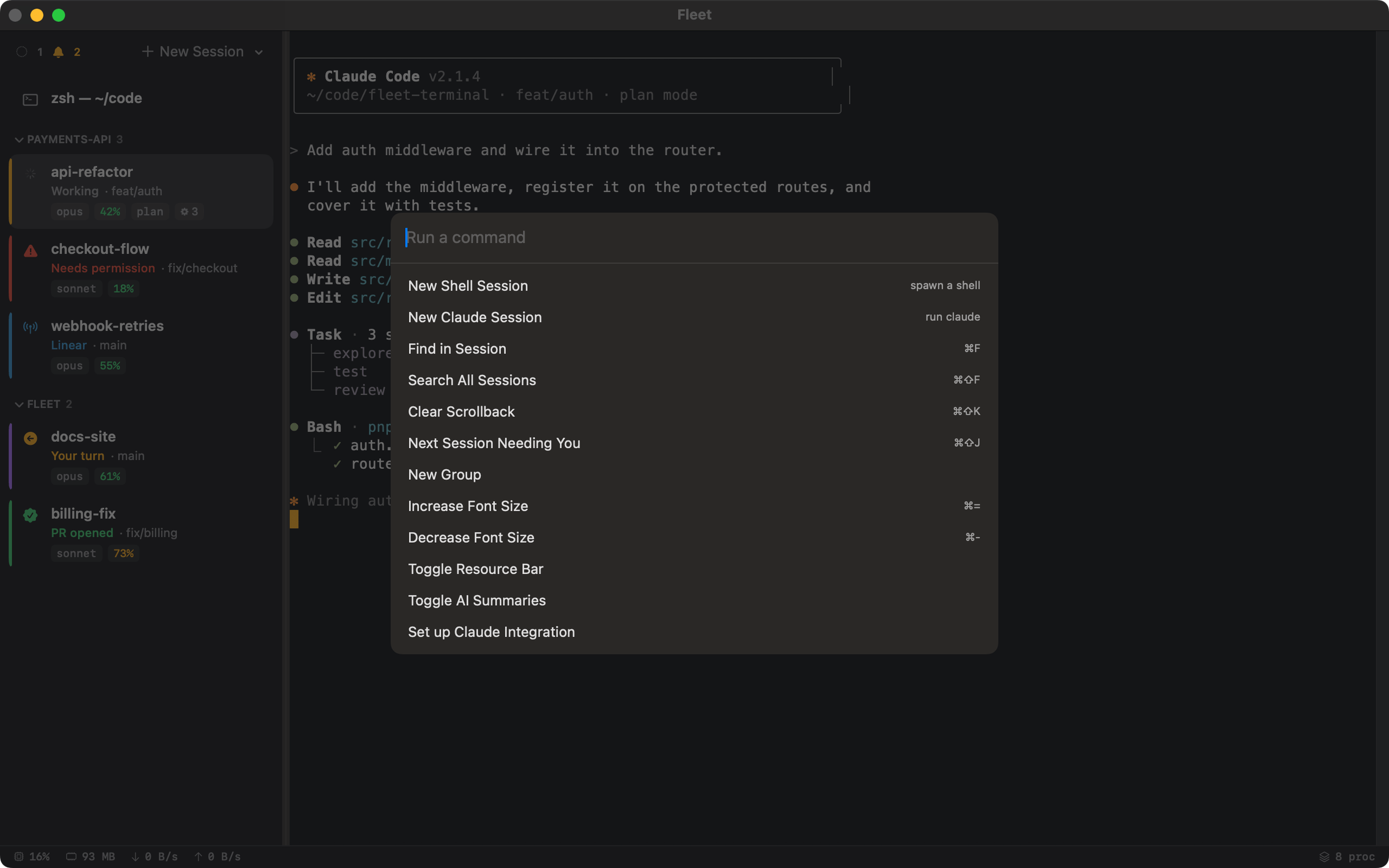
Task: Click the broadcast icon on webhook-retries
Action: pos(31,328)
